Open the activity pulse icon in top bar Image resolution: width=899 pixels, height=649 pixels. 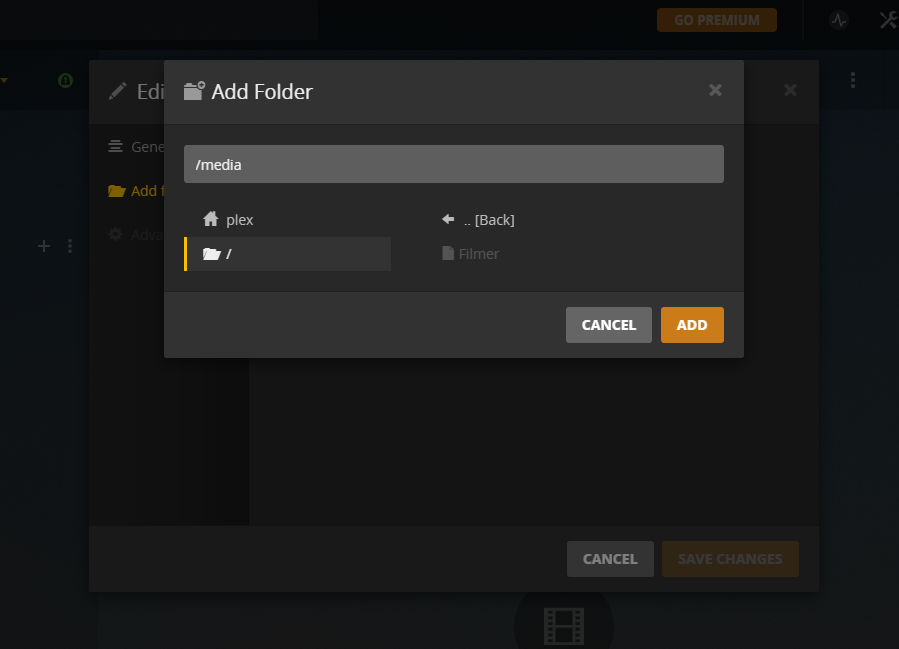click(839, 20)
